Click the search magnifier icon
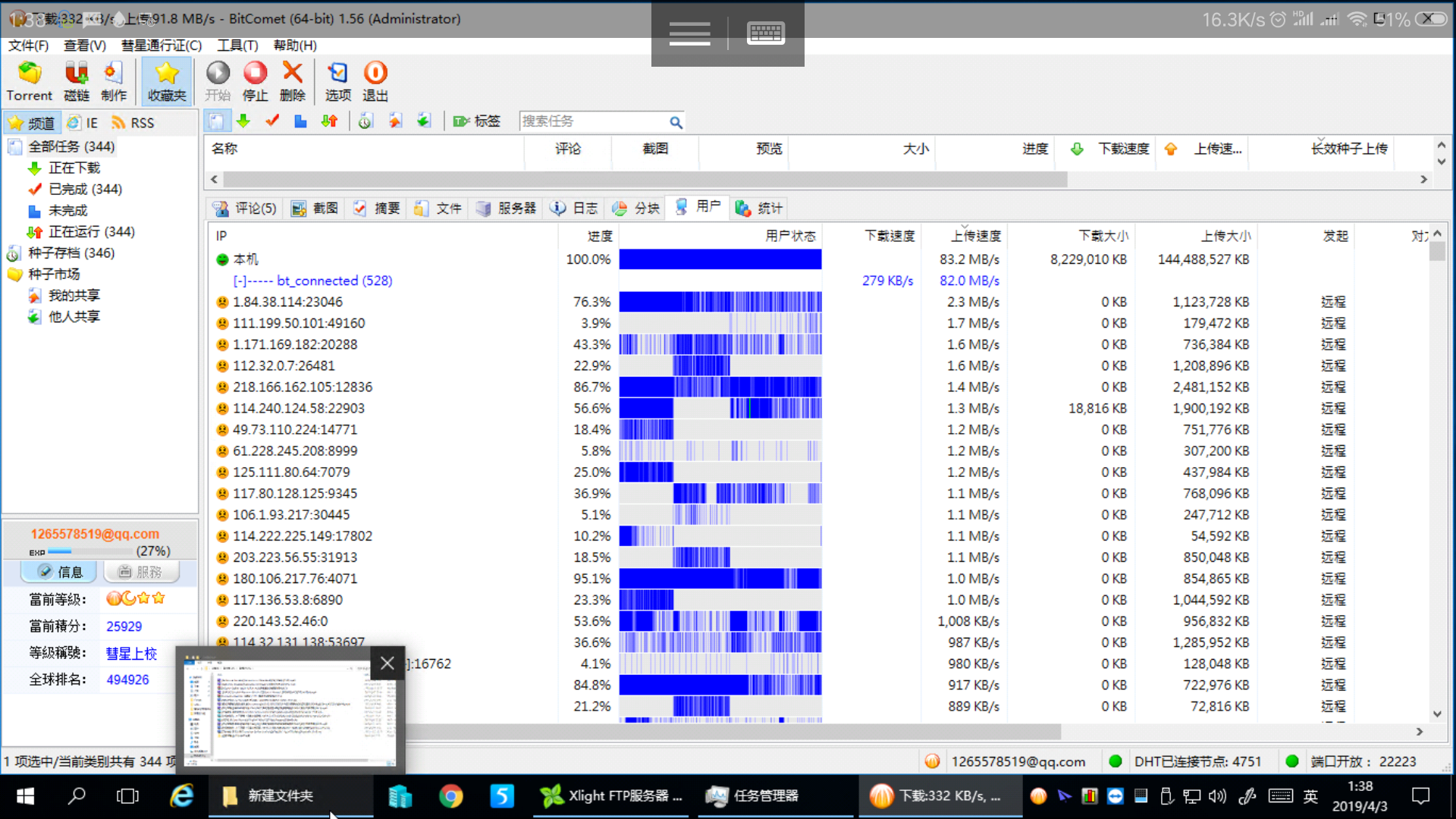The width and height of the screenshot is (1456, 819). 675,122
